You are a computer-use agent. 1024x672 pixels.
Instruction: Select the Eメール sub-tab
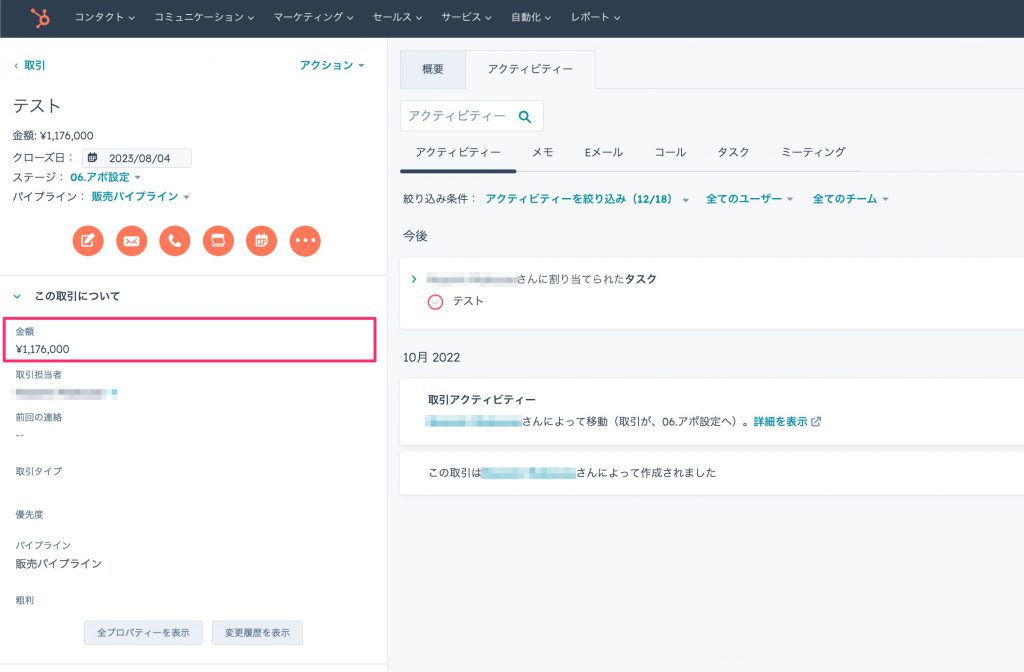603,152
